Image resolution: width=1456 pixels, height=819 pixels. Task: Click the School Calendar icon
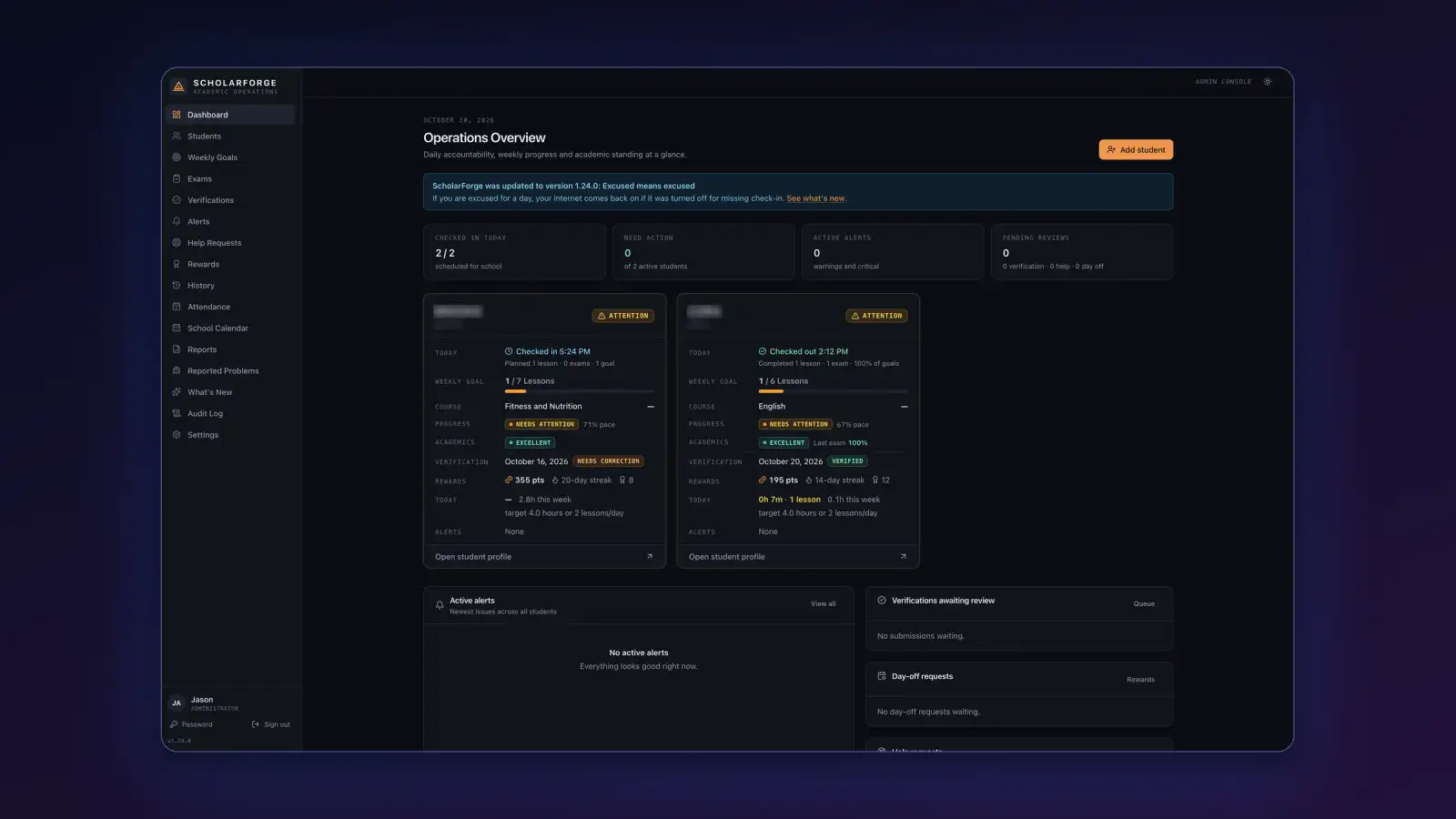point(177,329)
